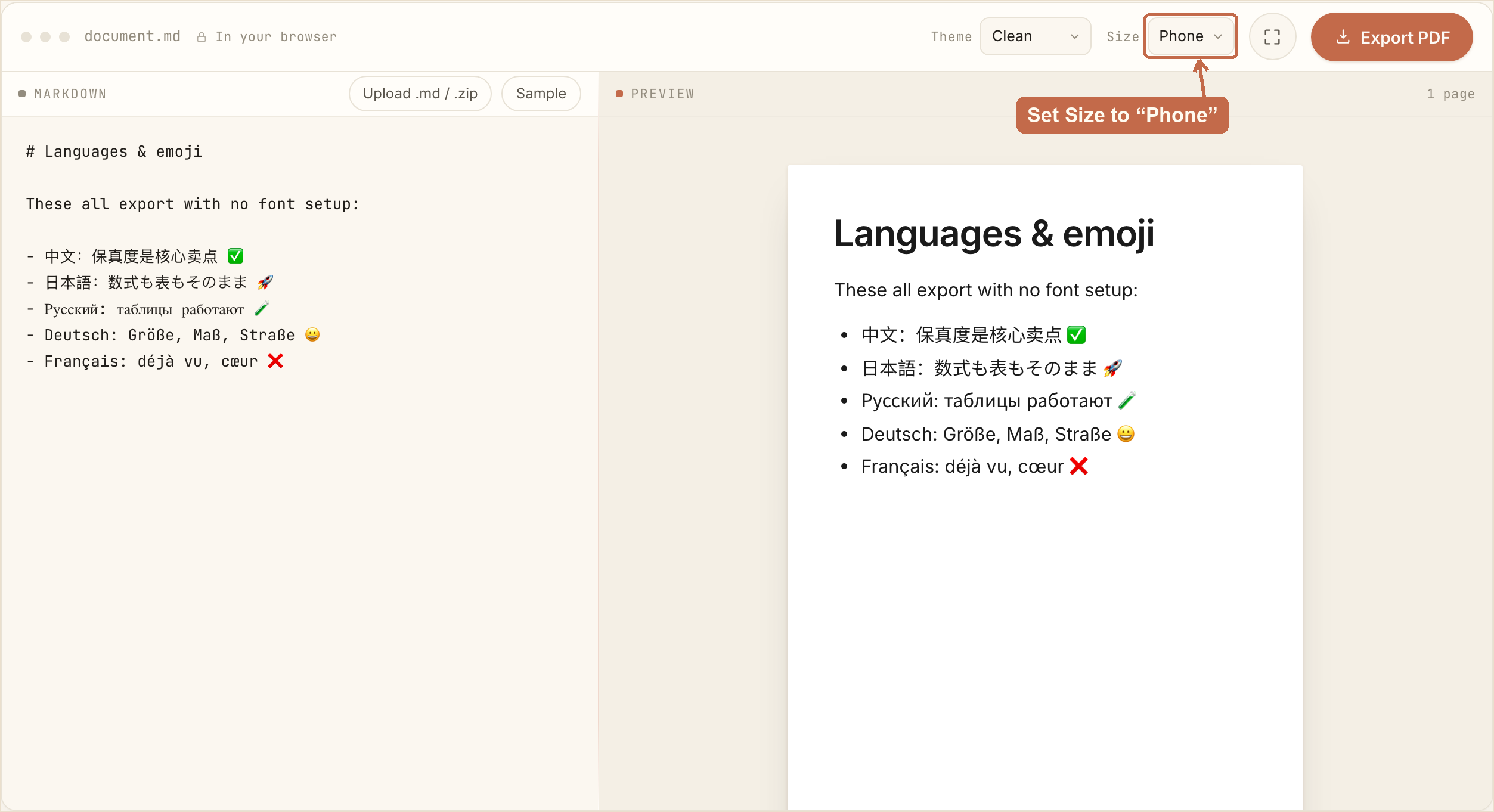Image resolution: width=1494 pixels, height=812 pixels.
Task: Click the document.md file name
Action: click(132, 36)
